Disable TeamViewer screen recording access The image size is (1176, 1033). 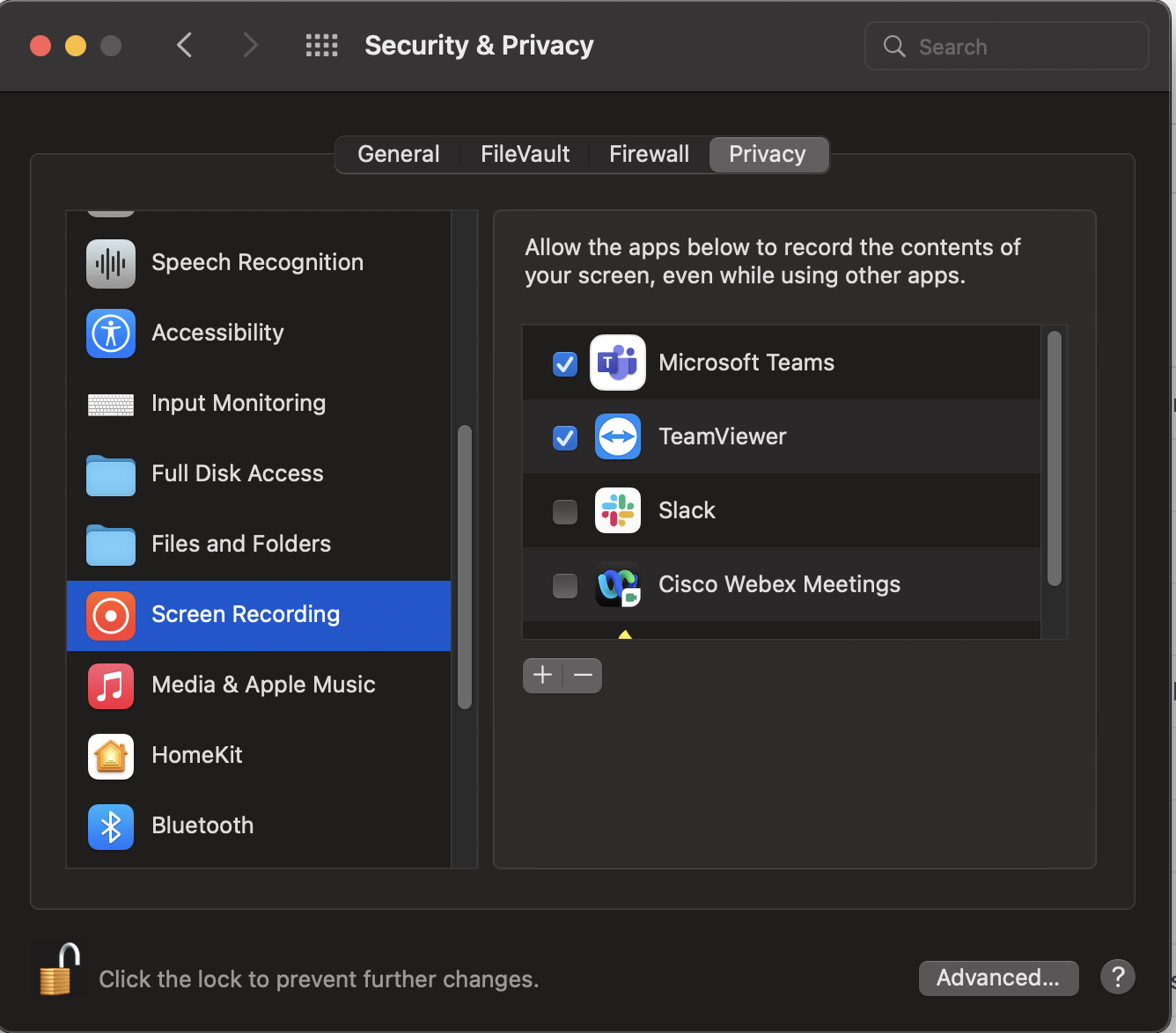point(564,437)
